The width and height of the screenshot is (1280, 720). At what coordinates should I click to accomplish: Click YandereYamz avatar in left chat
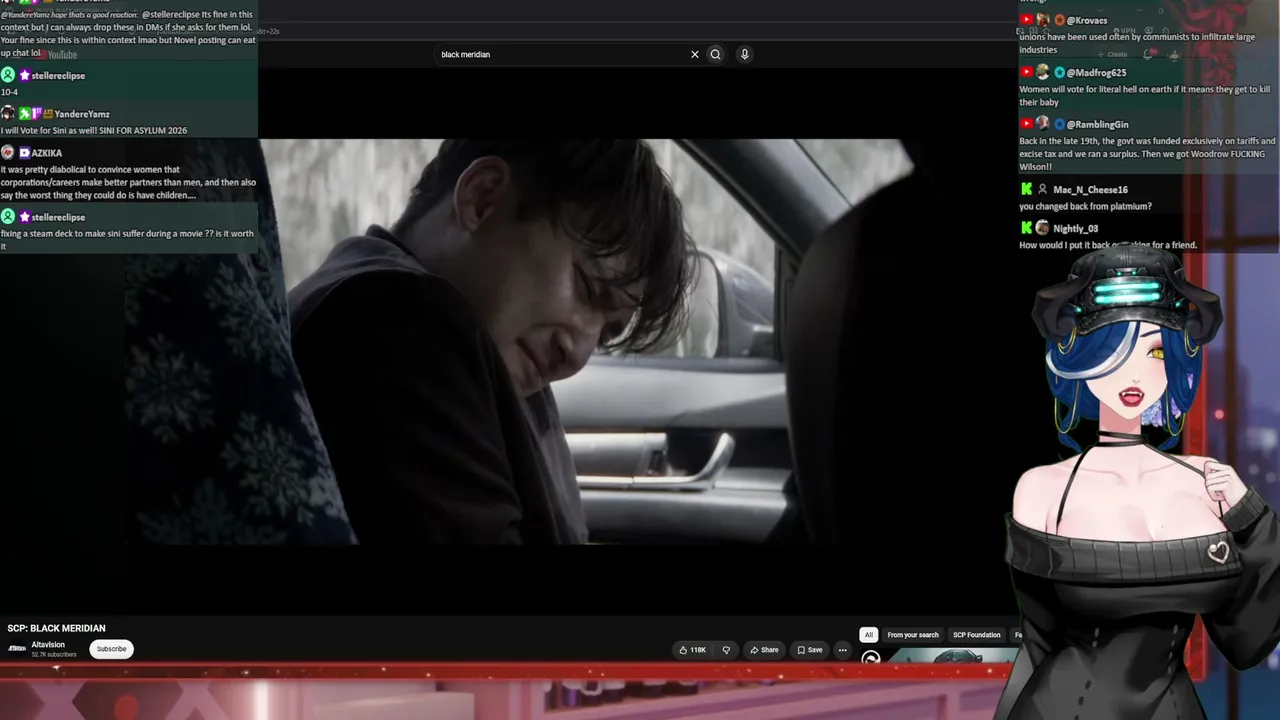click(8, 113)
